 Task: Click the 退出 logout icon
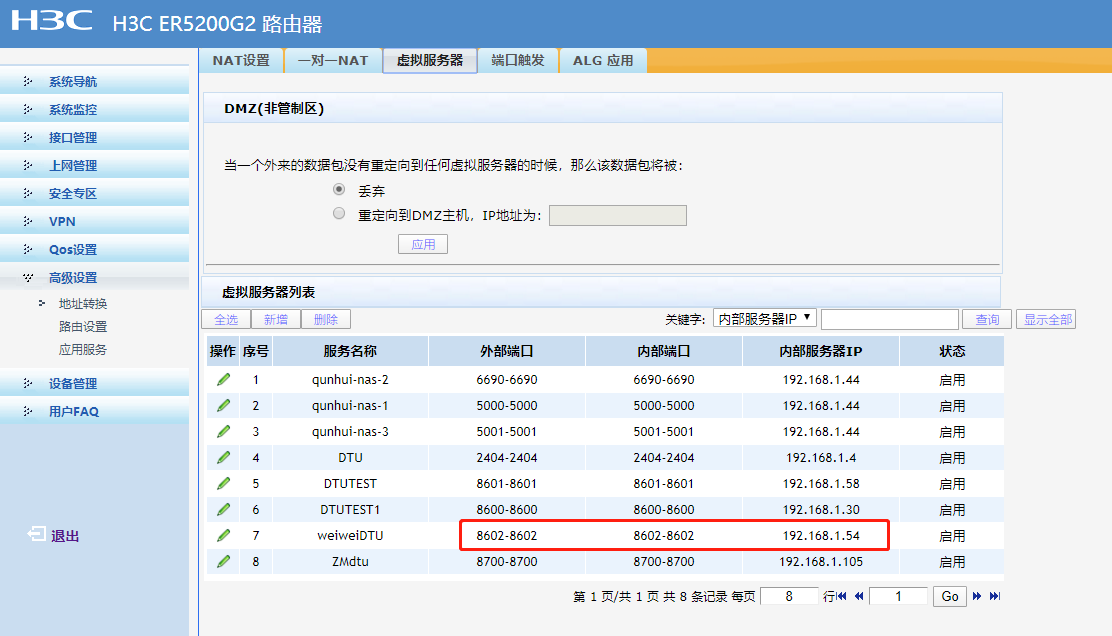pyautogui.click(x=36, y=534)
